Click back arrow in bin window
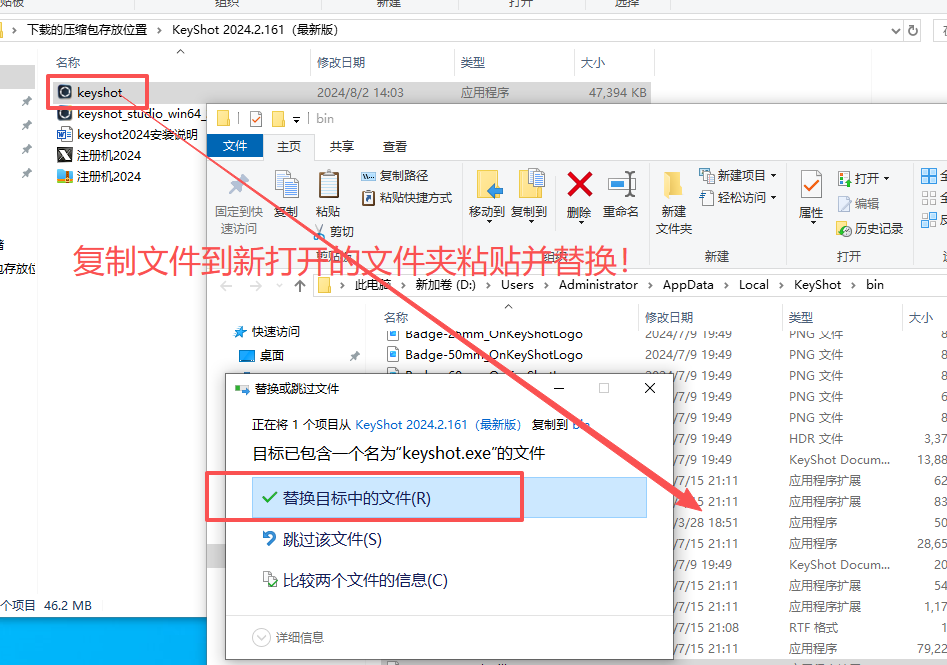The width and height of the screenshot is (947, 665). click(227, 286)
